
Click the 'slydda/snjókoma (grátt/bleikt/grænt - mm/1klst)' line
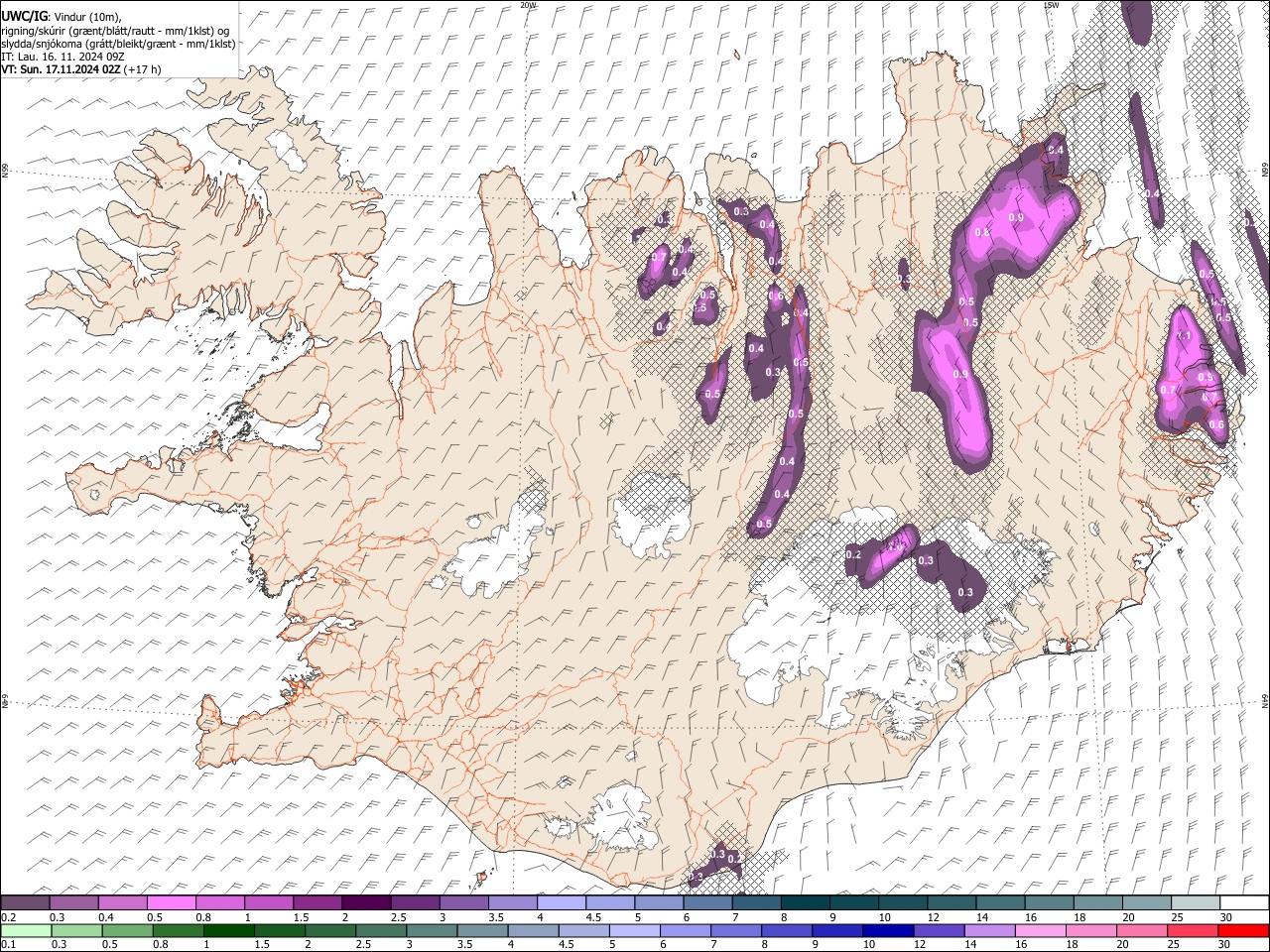pos(118,44)
